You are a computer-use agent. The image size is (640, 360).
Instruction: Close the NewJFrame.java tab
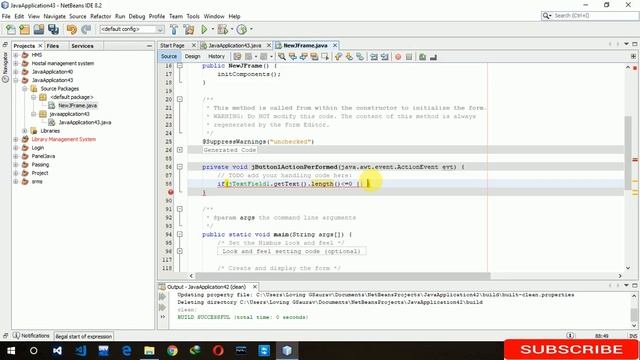(x=335, y=45)
